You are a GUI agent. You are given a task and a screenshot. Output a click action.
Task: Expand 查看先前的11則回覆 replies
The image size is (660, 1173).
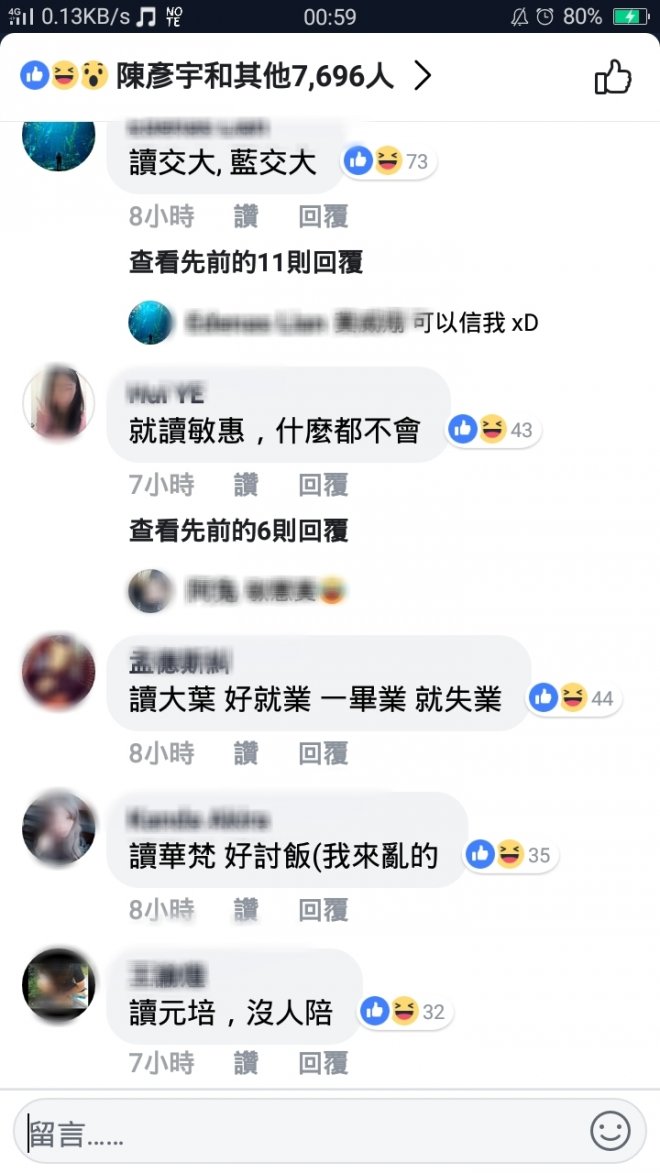[246, 262]
